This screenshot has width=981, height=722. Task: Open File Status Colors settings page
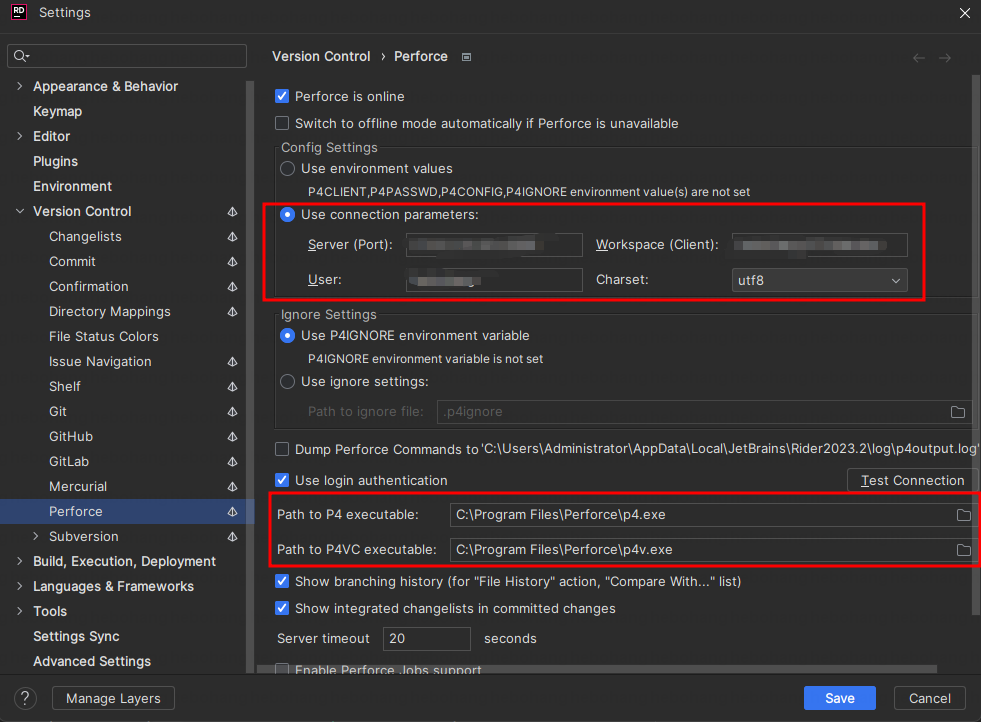click(x=104, y=337)
